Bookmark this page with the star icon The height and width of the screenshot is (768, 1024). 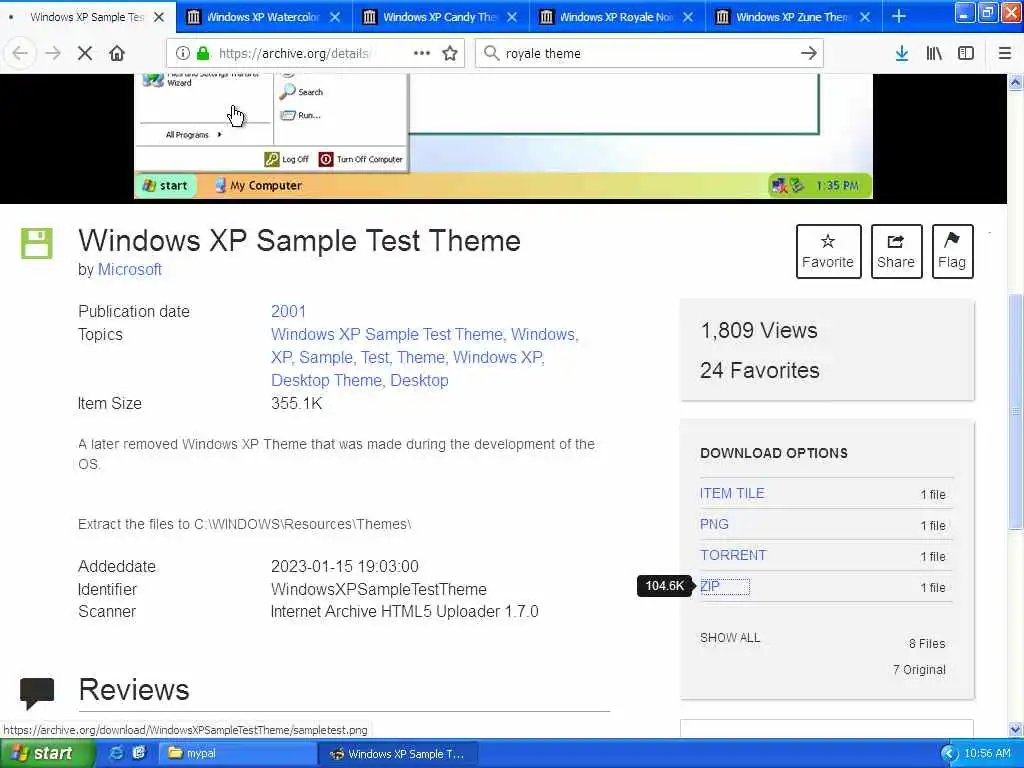coord(450,54)
